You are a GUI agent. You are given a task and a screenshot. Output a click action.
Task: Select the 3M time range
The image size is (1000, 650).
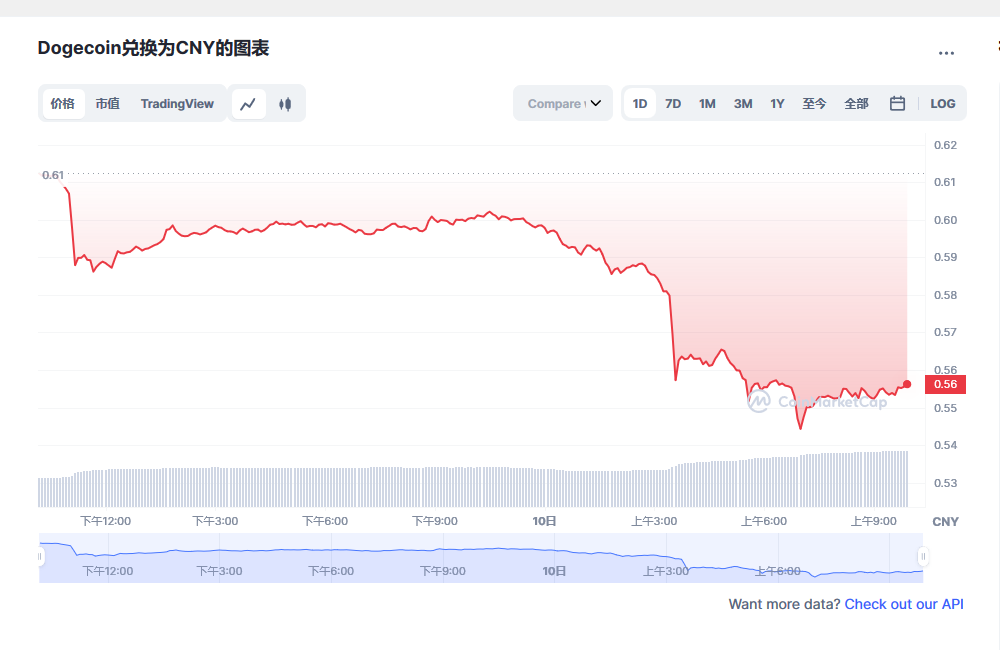pyautogui.click(x=743, y=103)
